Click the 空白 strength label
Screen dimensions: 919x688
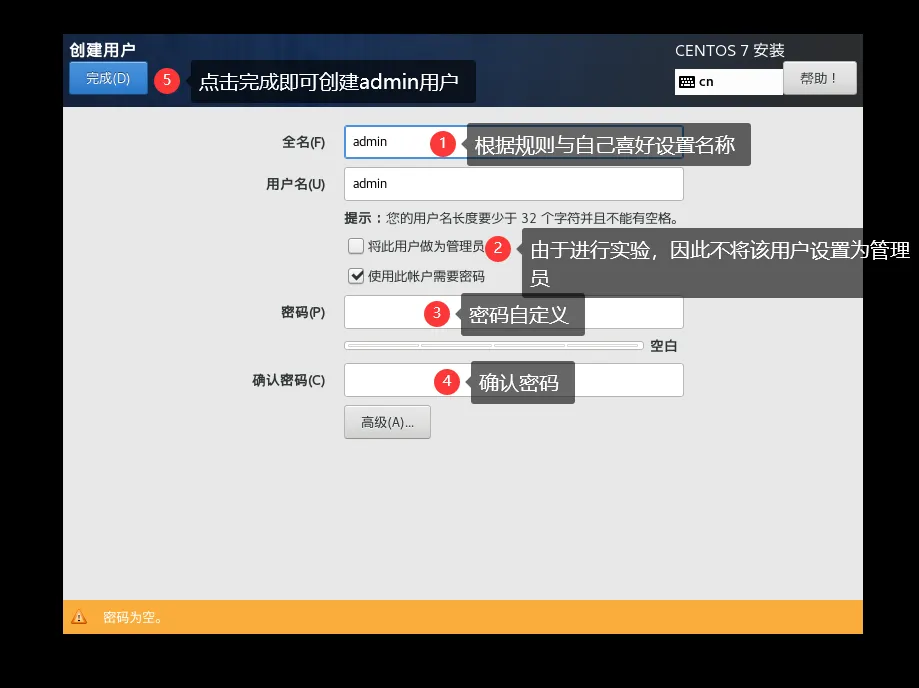click(663, 346)
